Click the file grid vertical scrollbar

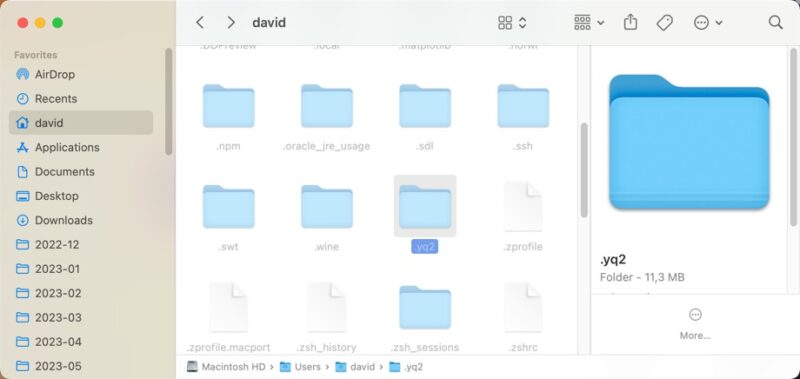click(x=584, y=170)
